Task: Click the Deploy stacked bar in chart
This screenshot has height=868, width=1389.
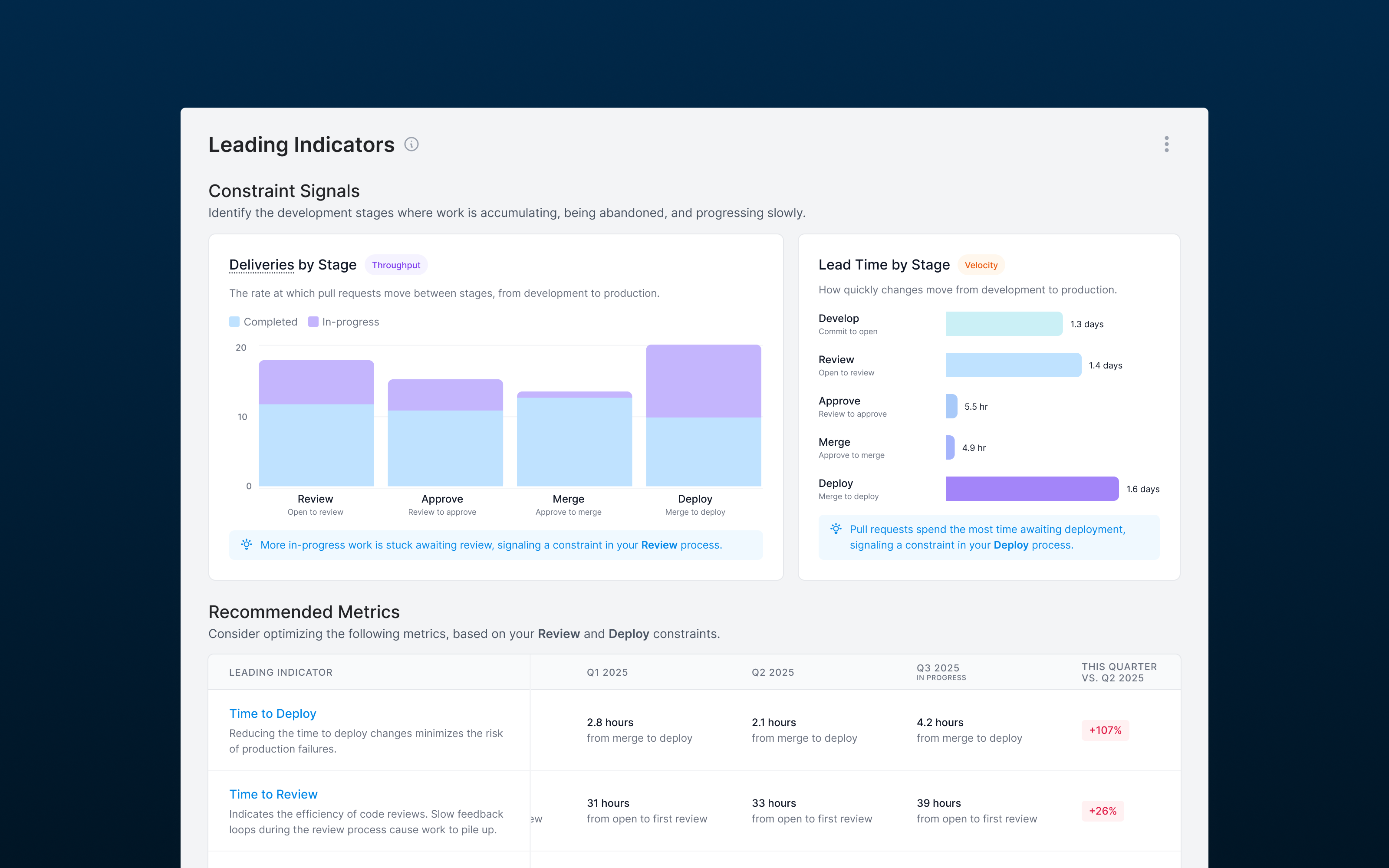Action: (703, 416)
